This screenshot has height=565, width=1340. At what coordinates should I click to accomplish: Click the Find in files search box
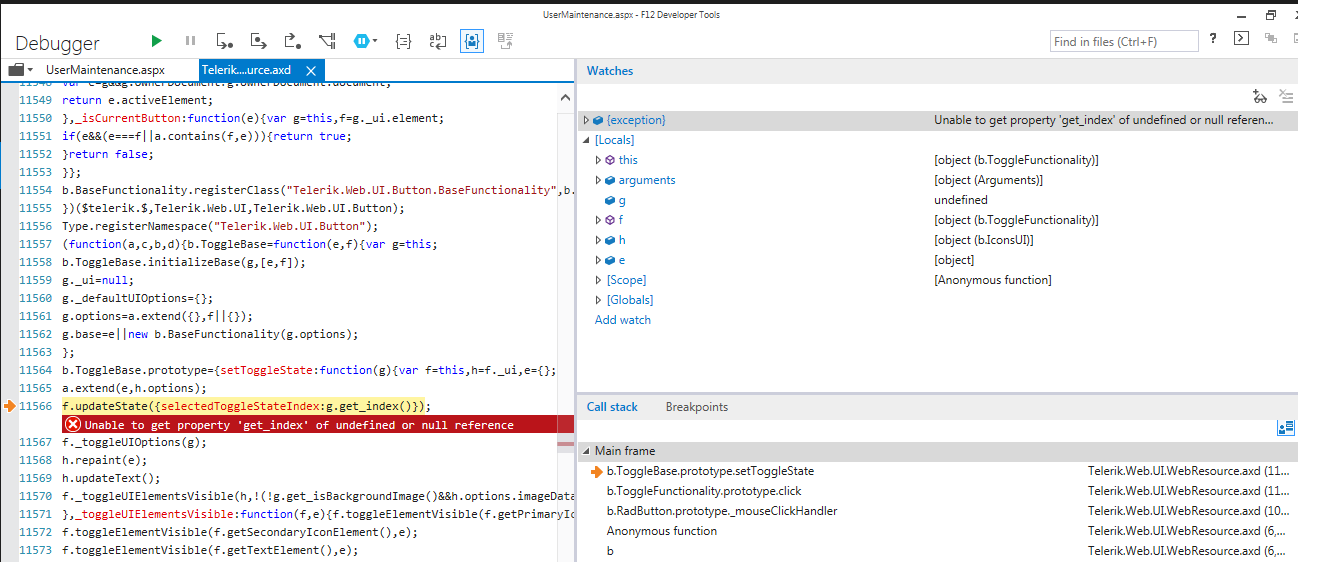coord(1123,41)
